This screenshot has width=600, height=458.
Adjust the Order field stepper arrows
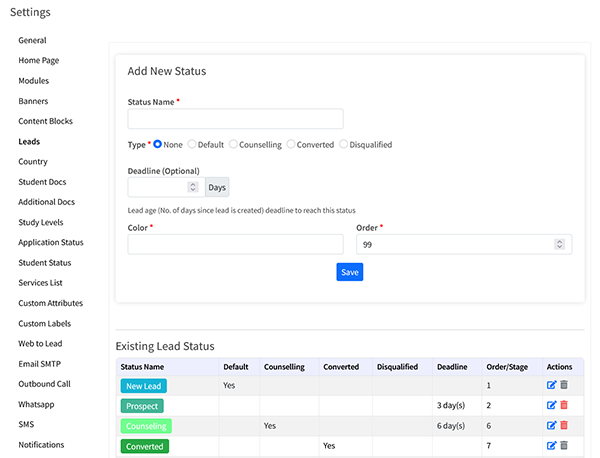[561, 244]
